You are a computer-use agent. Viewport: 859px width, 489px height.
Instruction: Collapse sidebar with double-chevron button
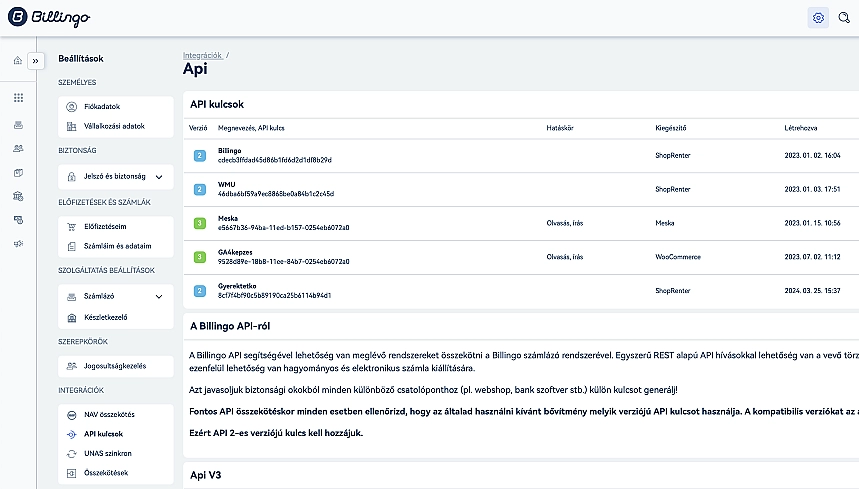[x=36, y=61]
